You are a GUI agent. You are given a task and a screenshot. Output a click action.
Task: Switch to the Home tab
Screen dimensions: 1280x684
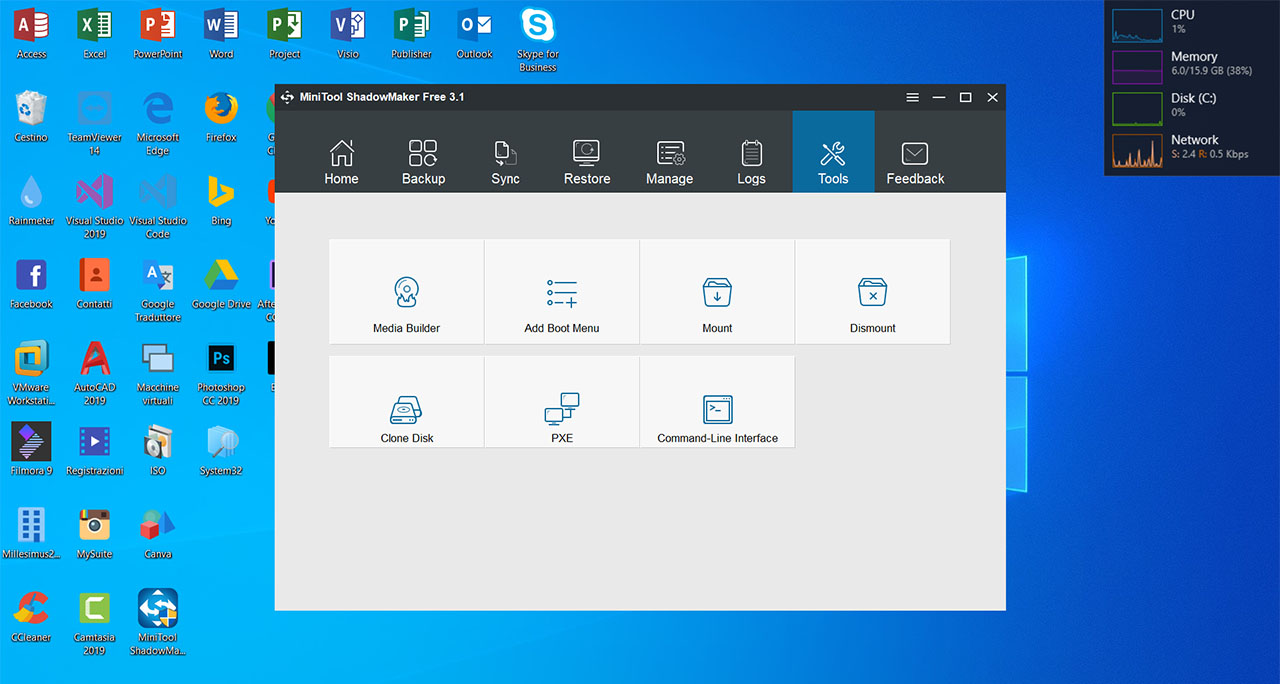[x=341, y=152]
